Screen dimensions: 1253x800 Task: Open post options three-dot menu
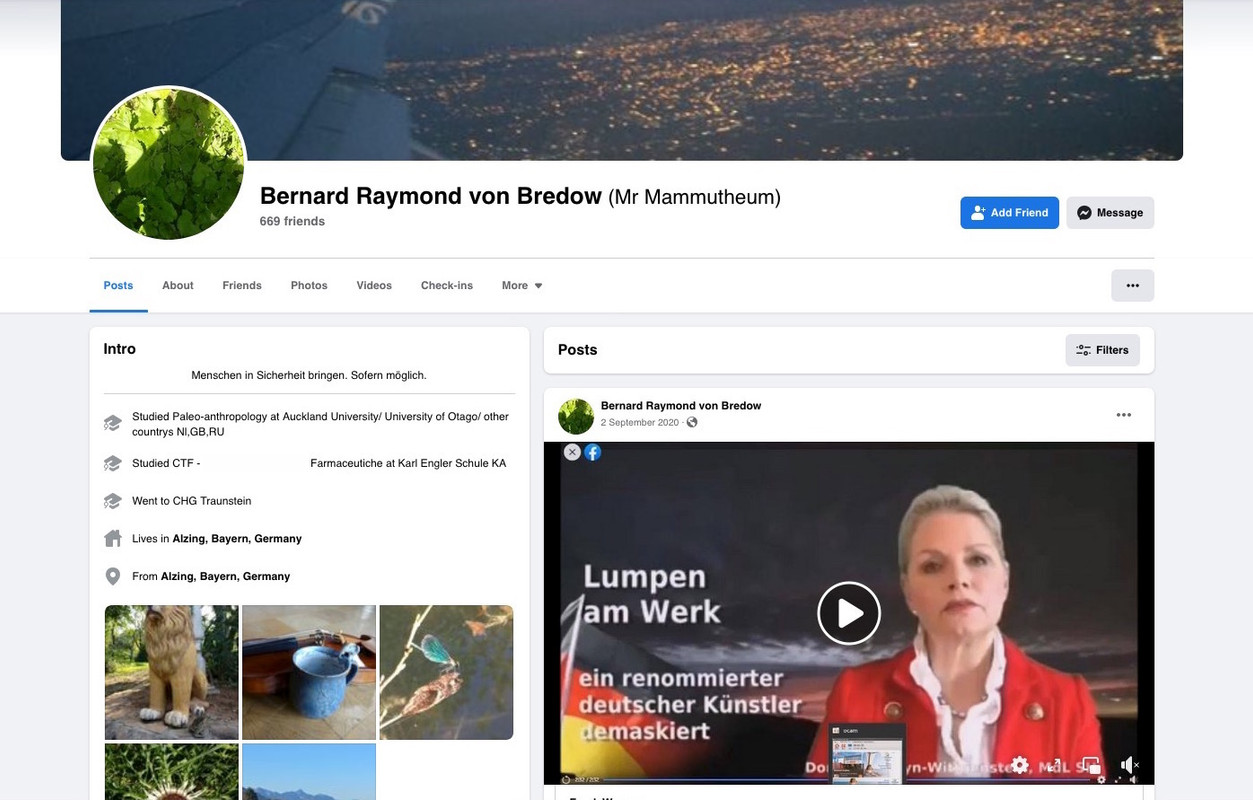click(x=1124, y=415)
